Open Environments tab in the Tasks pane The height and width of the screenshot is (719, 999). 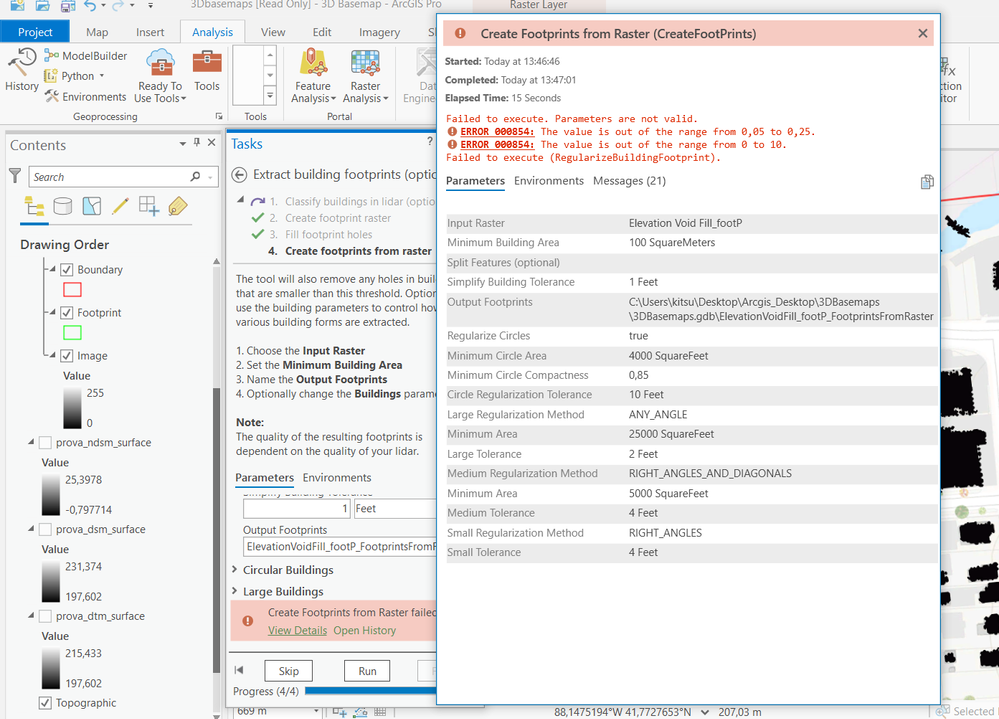[336, 478]
